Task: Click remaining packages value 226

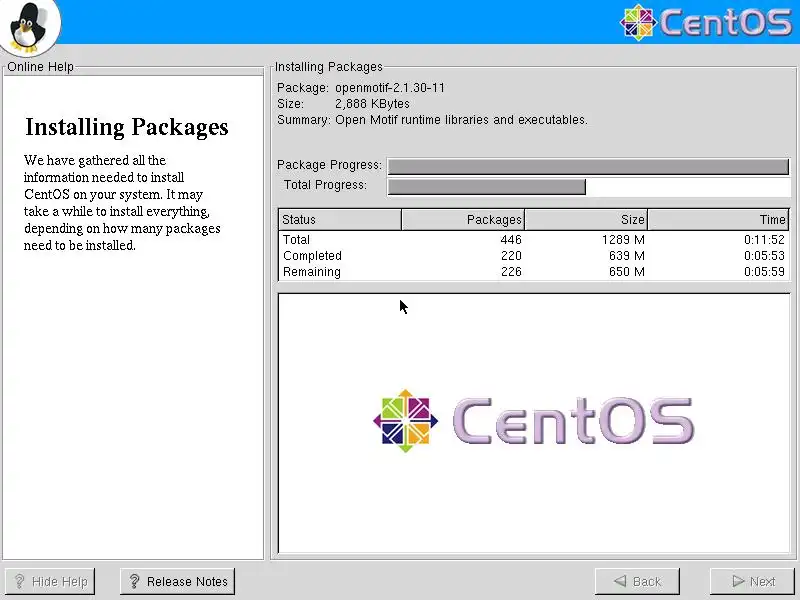Action: tap(511, 271)
